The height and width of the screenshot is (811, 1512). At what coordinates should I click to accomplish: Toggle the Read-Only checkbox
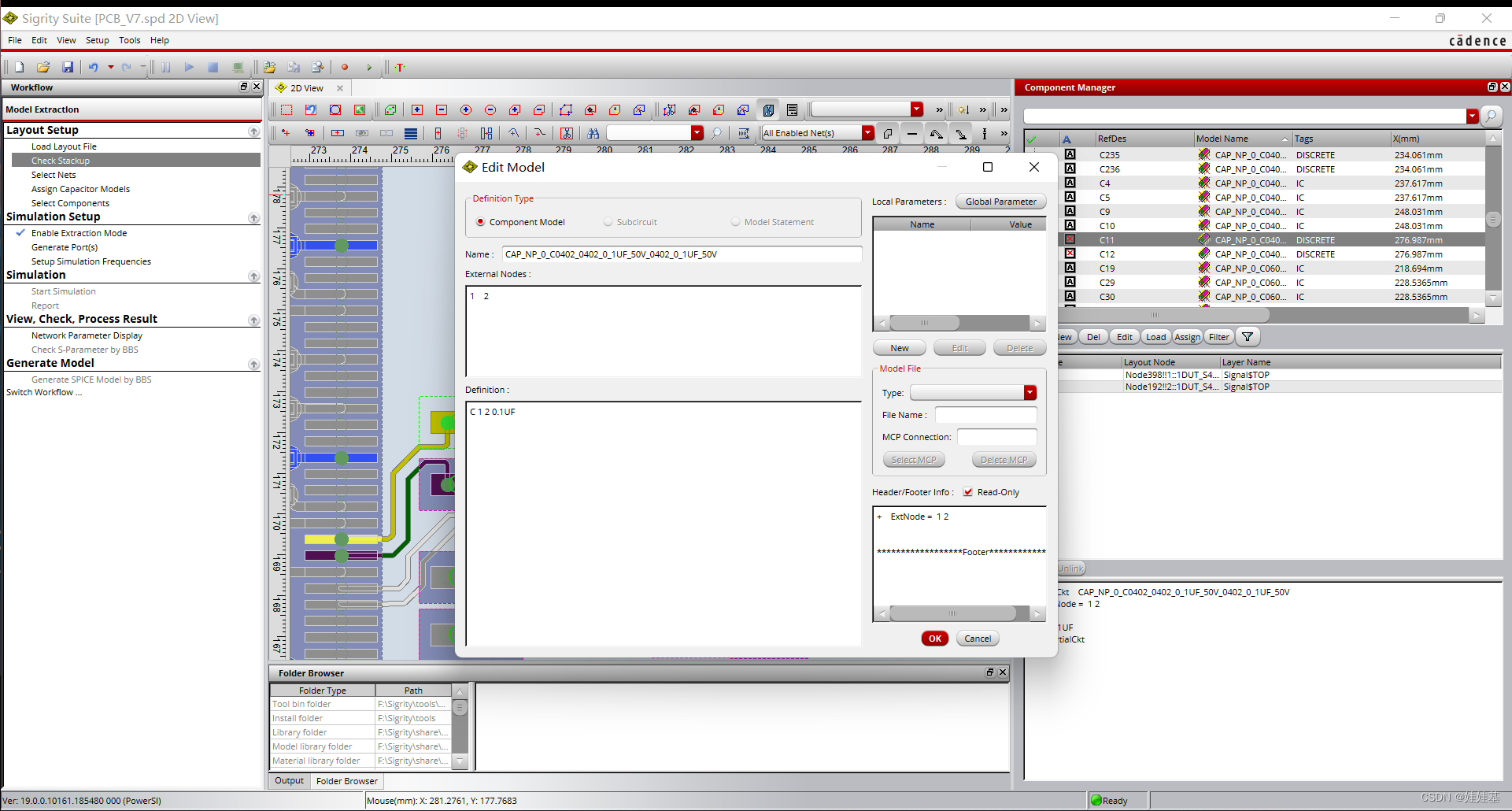[x=968, y=492]
